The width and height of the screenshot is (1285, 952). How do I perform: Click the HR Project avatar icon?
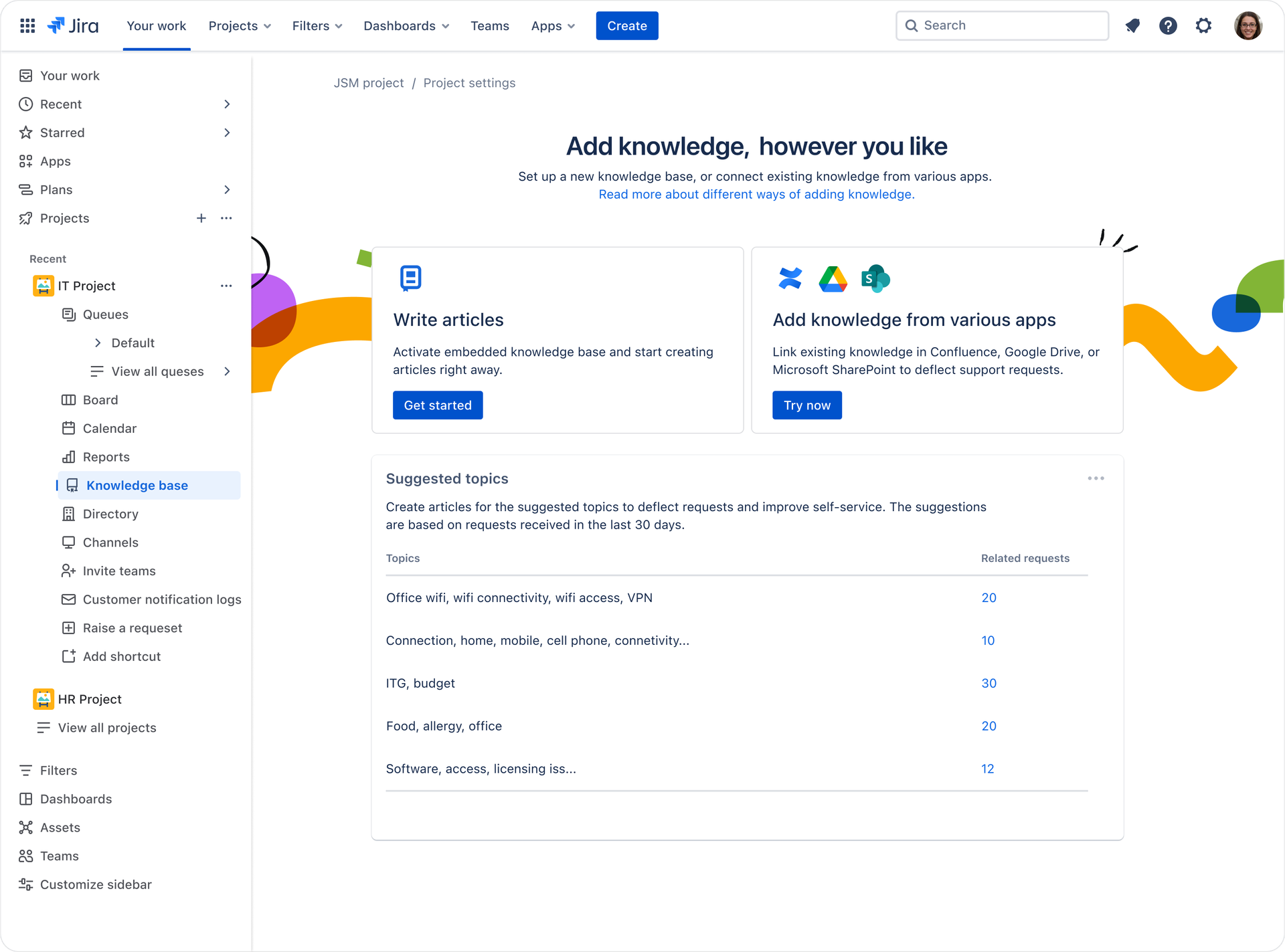(44, 699)
